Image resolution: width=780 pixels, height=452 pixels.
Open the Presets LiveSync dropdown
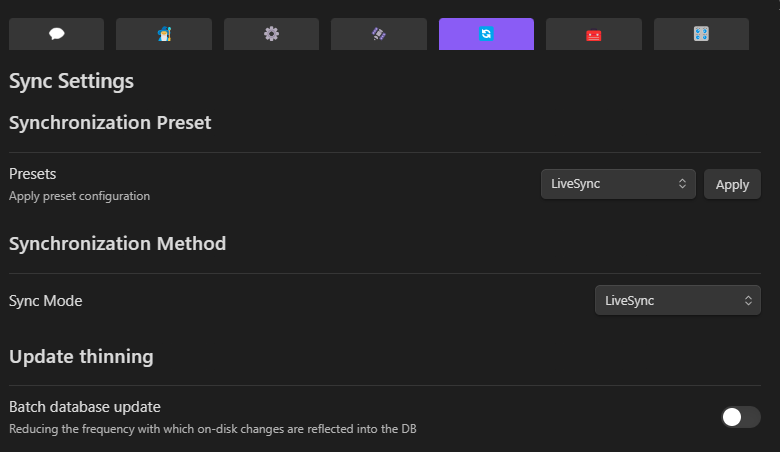tap(618, 184)
